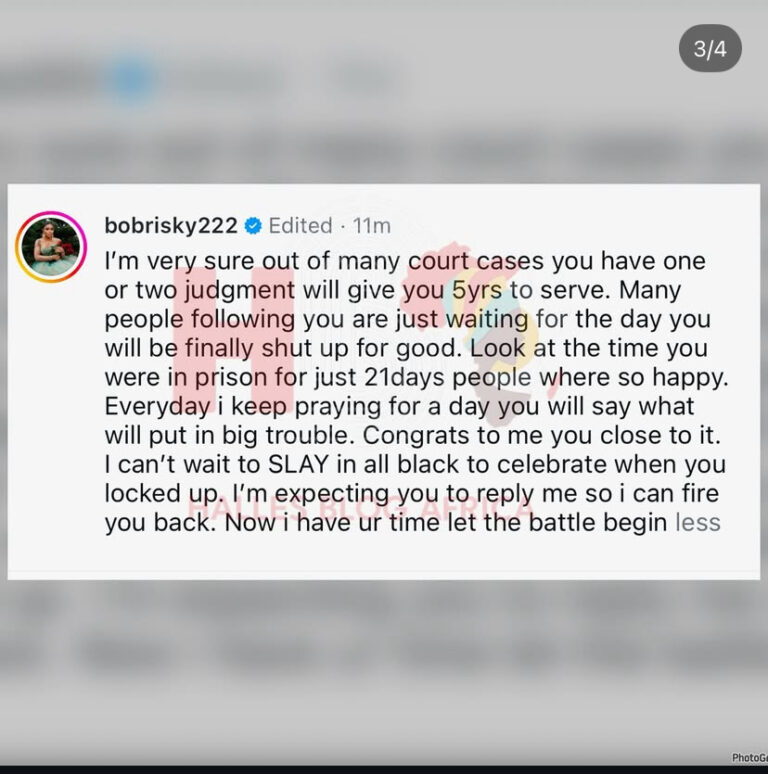Collapse the caption with the less link
The width and height of the screenshot is (768, 774).
pyautogui.click(x=698, y=522)
